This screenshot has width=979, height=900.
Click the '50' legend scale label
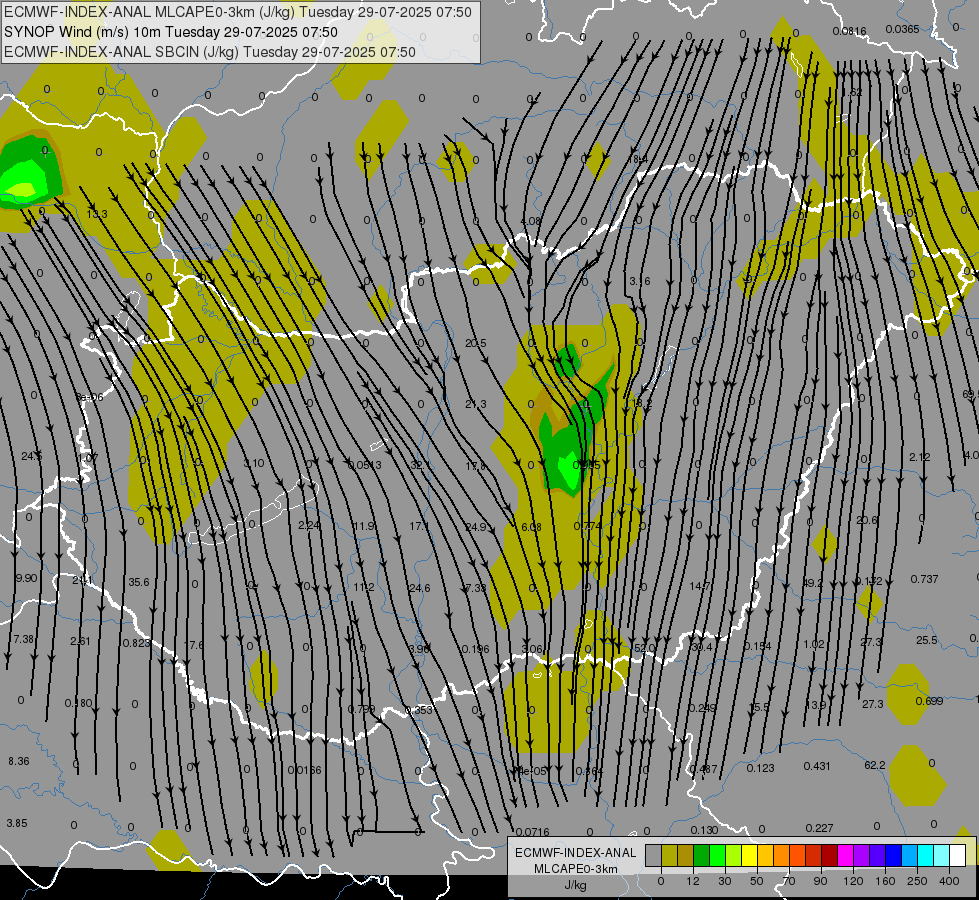click(757, 881)
